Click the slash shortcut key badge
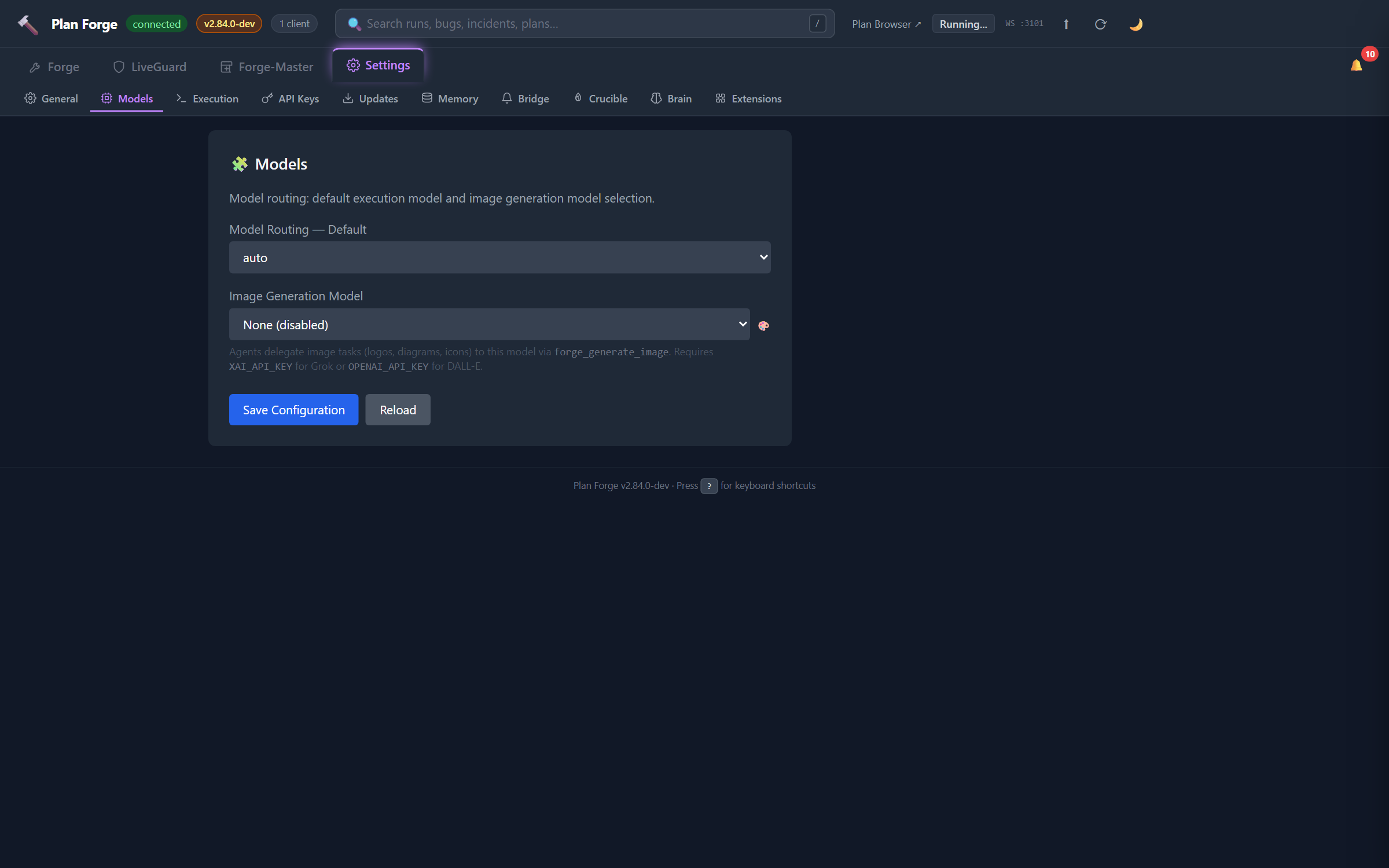The height and width of the screenshot is (868, 1389). [817, 24]
